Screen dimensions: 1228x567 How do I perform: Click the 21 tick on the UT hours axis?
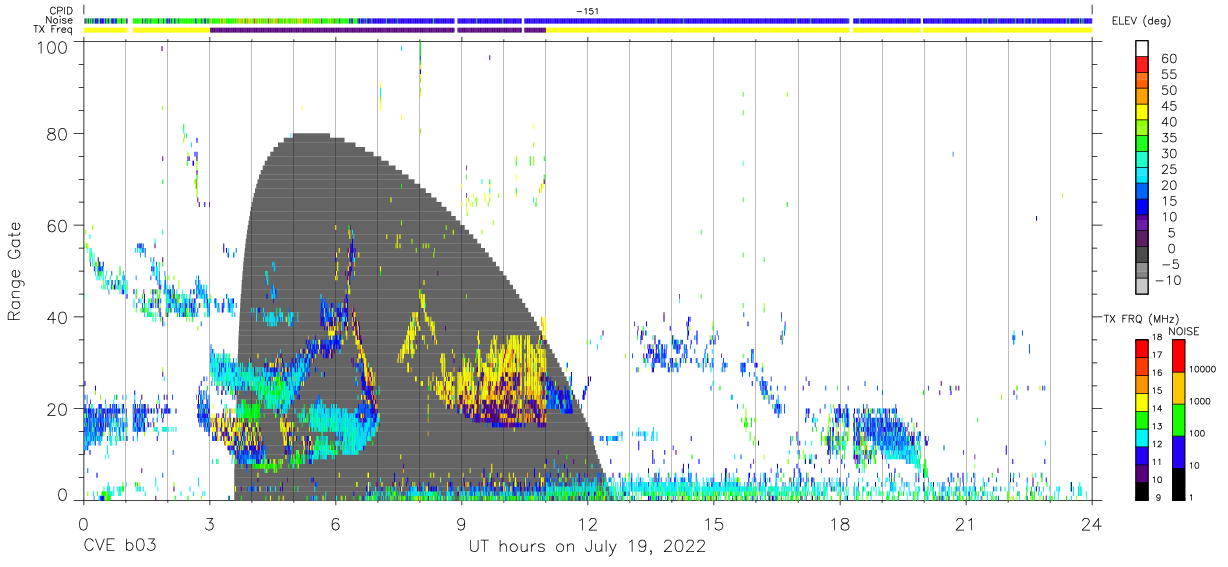coord(965,524)
